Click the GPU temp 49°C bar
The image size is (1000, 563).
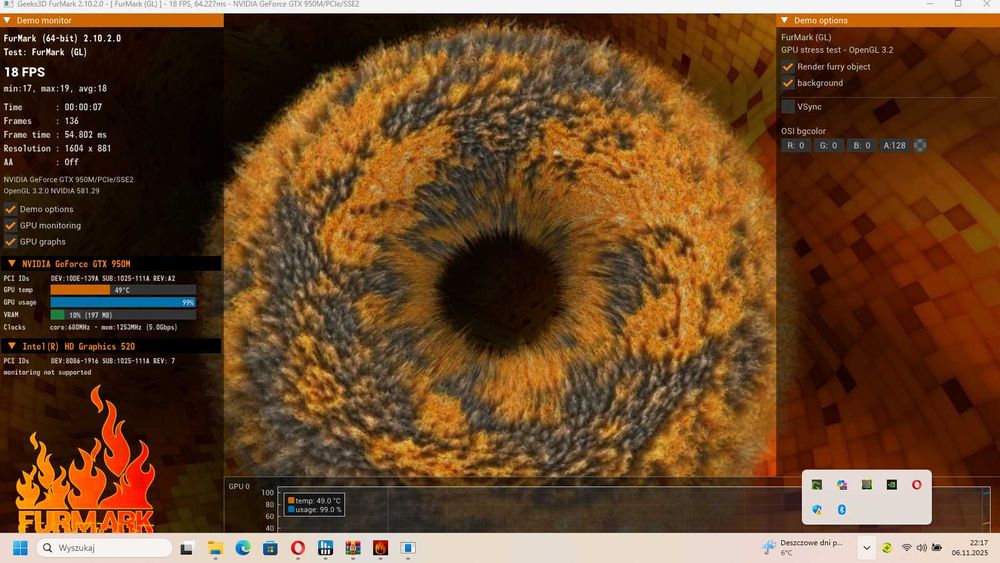[x=123, y=290]
